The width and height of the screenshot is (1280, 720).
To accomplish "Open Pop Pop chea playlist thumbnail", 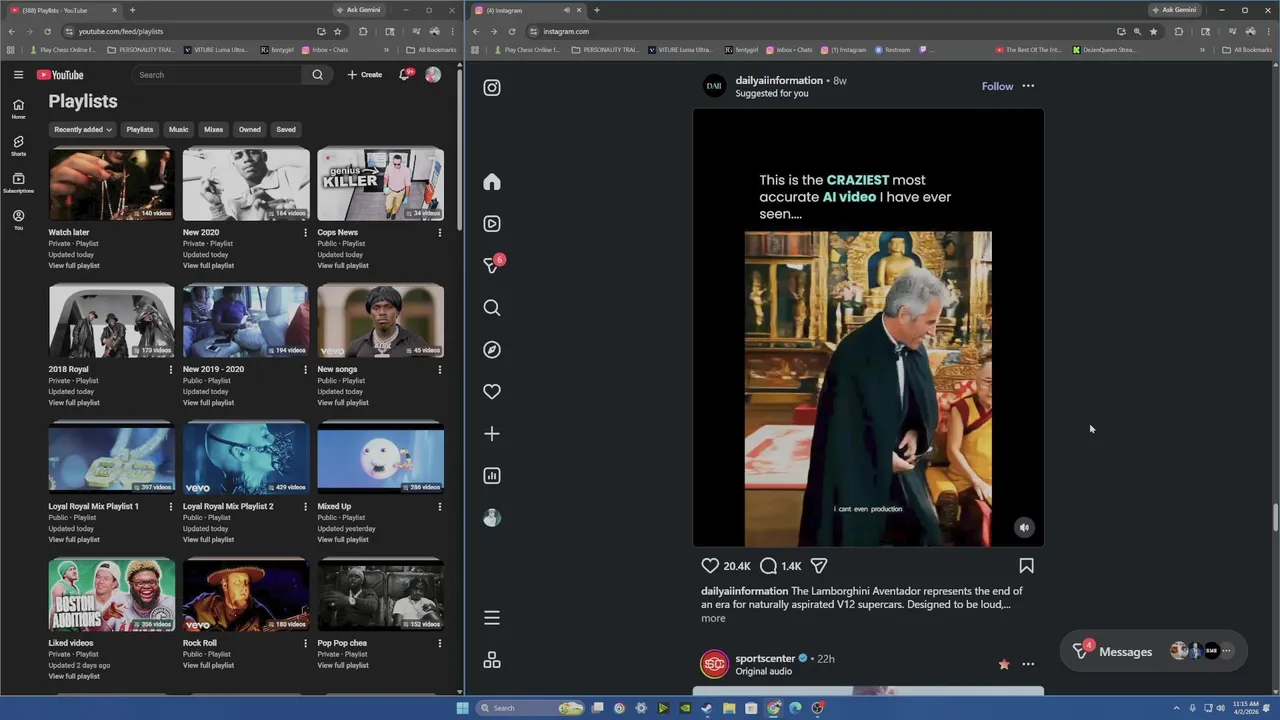I will point(380,596).
